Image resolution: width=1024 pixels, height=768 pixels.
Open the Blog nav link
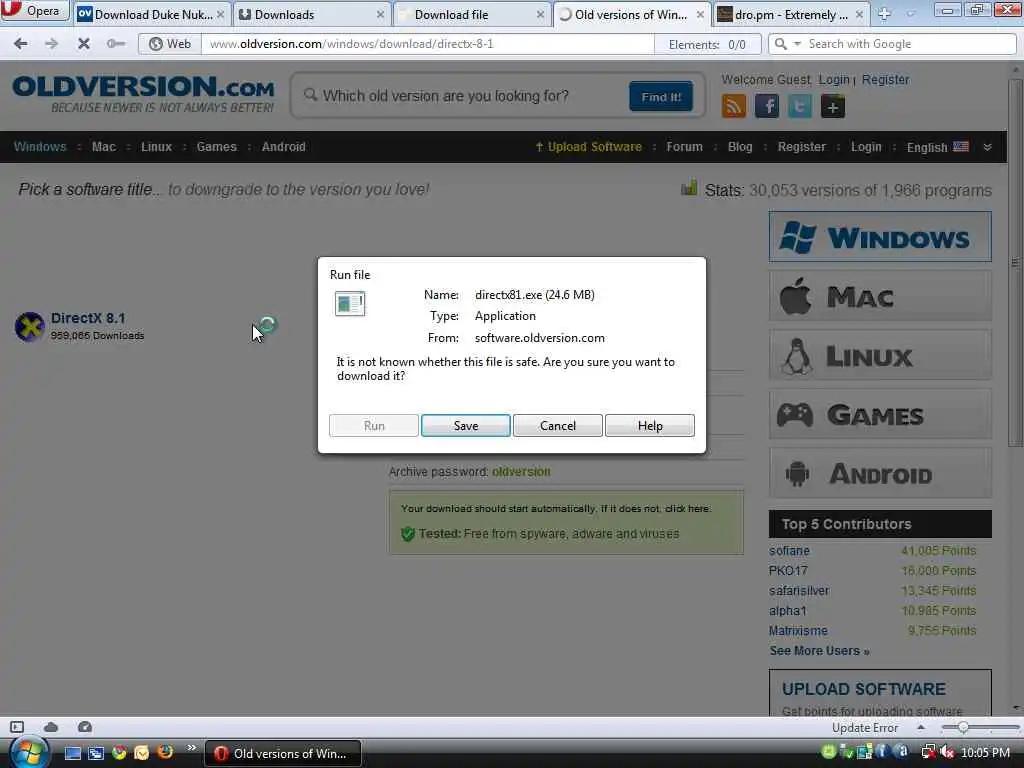click(x=740, y=146)
